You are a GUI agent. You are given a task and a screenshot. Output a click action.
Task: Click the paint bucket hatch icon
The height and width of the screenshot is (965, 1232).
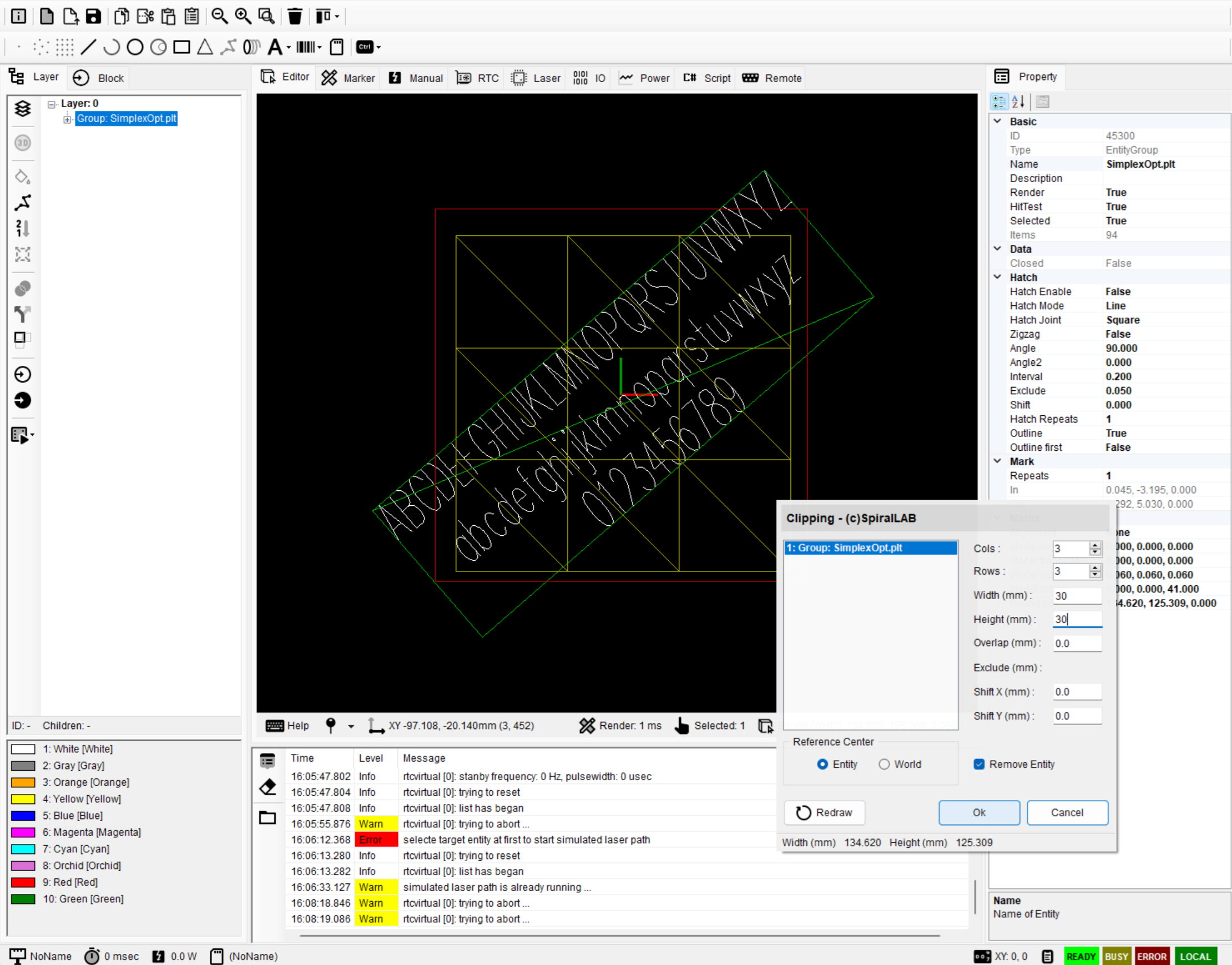click(x=23, y=177)
